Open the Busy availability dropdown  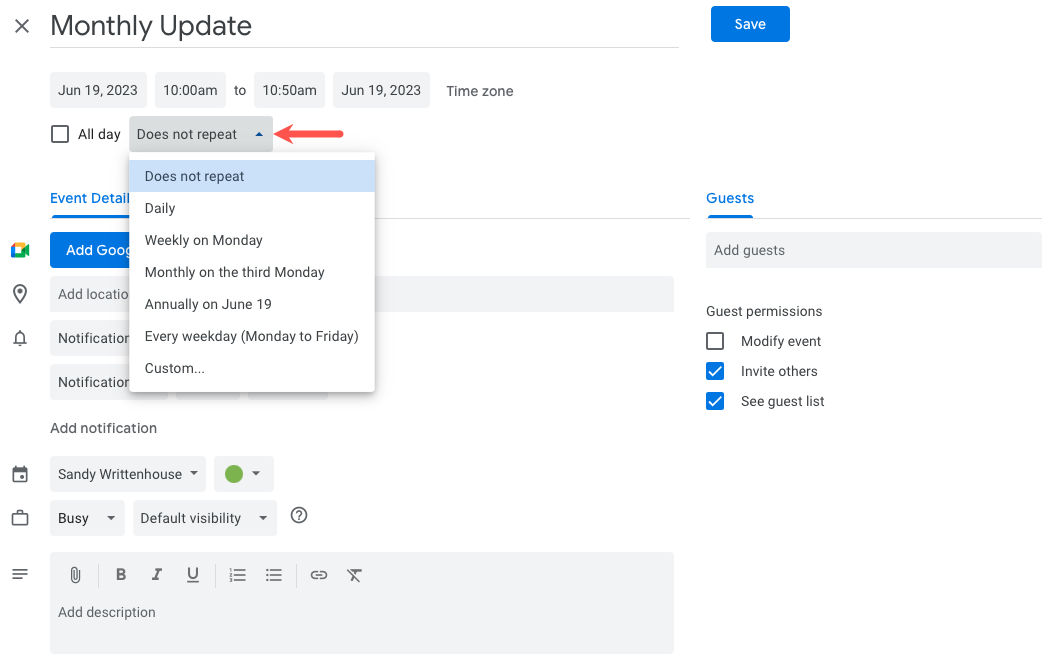coord(87,518)
